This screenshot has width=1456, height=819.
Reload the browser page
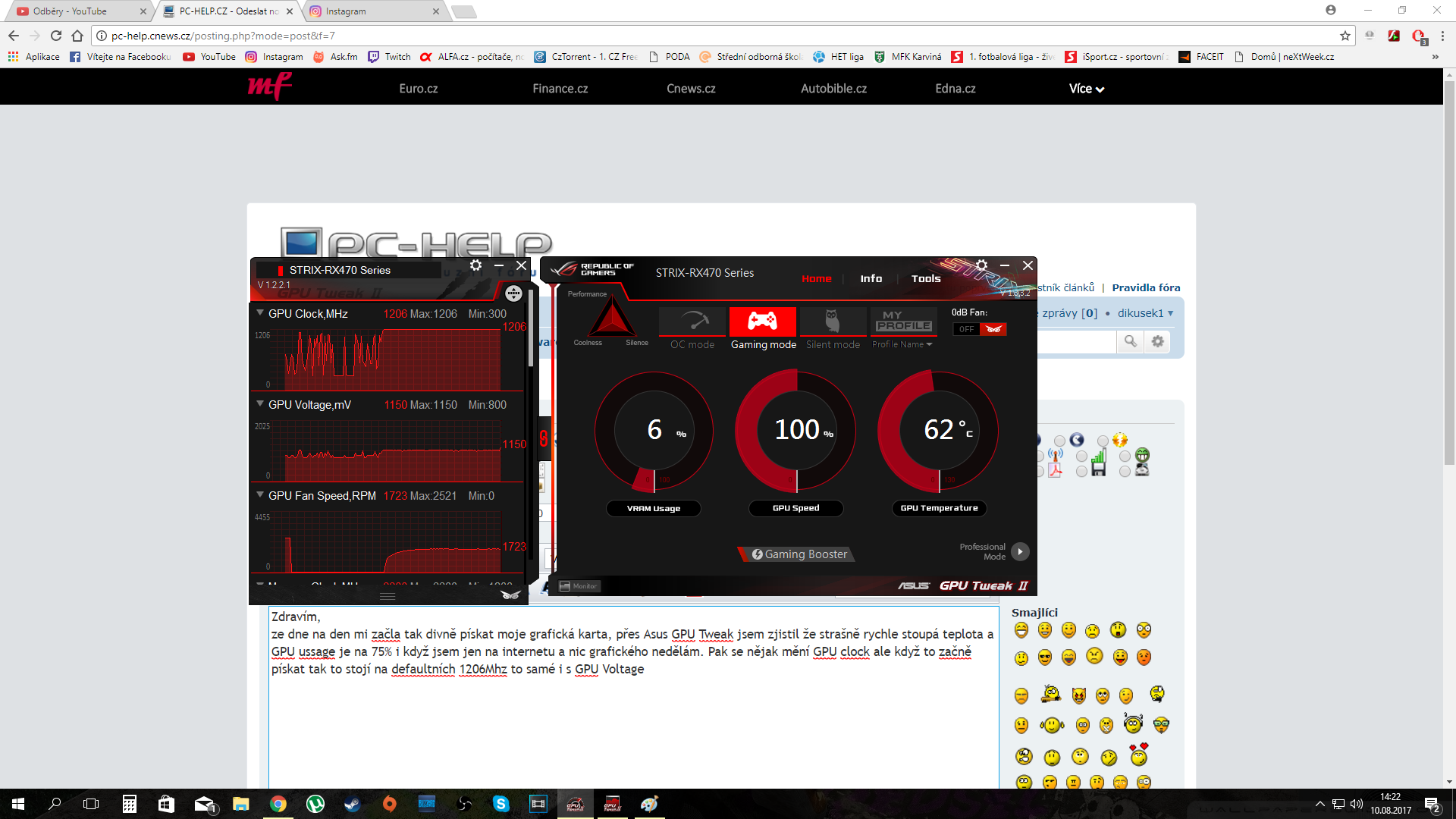[x=55, y=36]
